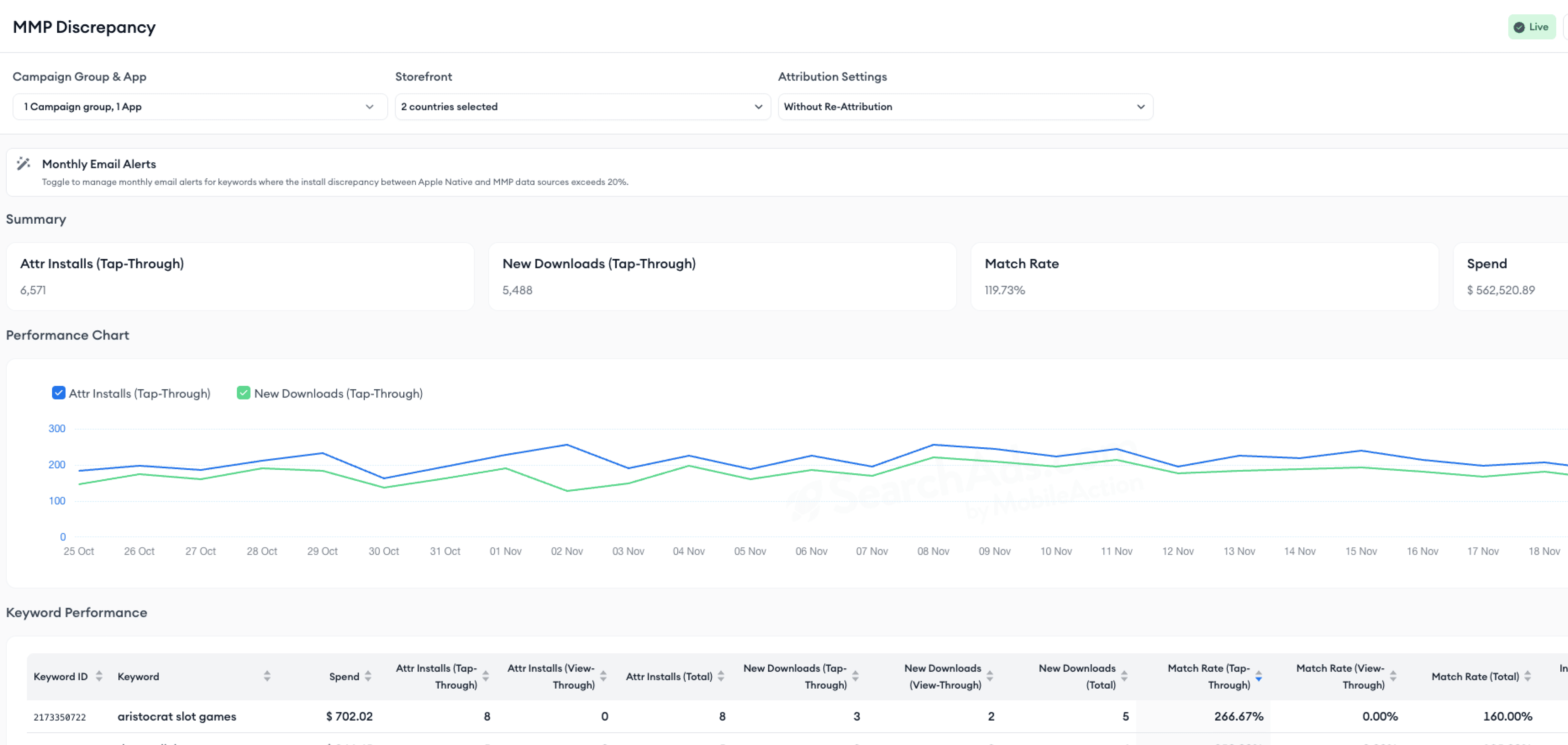Sort table by Spend column

pos(368,676)
